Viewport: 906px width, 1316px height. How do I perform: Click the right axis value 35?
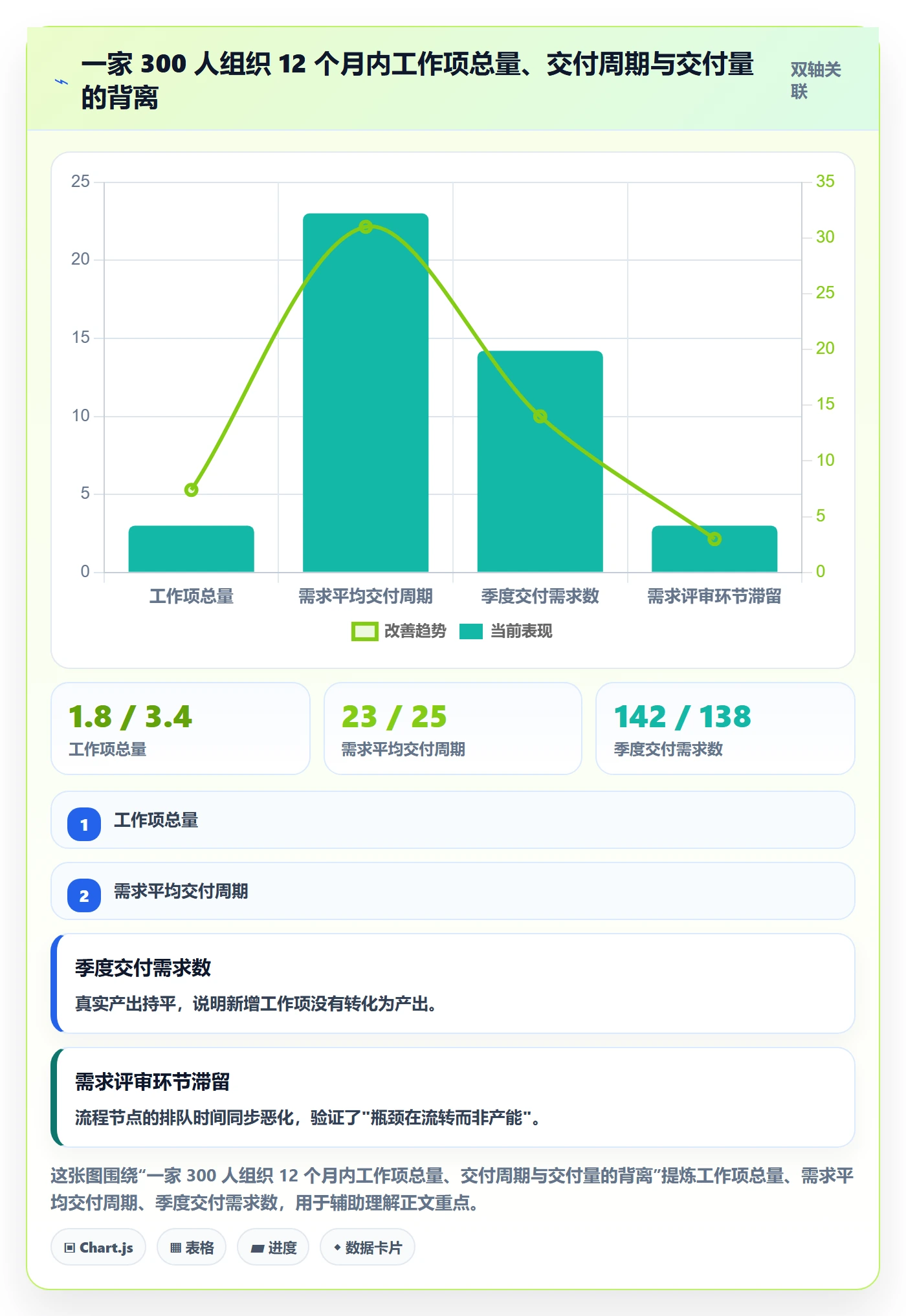click(825, 181)
